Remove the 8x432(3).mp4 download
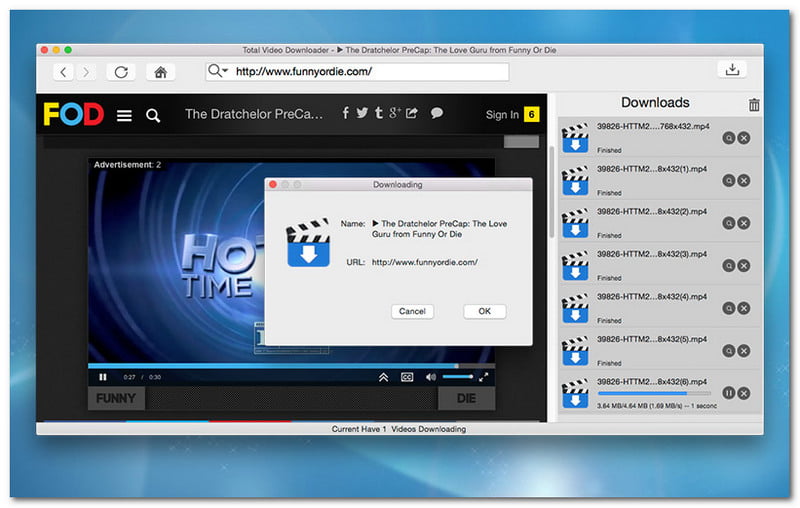This screenshot has width=800, height=508. [744, 266]
